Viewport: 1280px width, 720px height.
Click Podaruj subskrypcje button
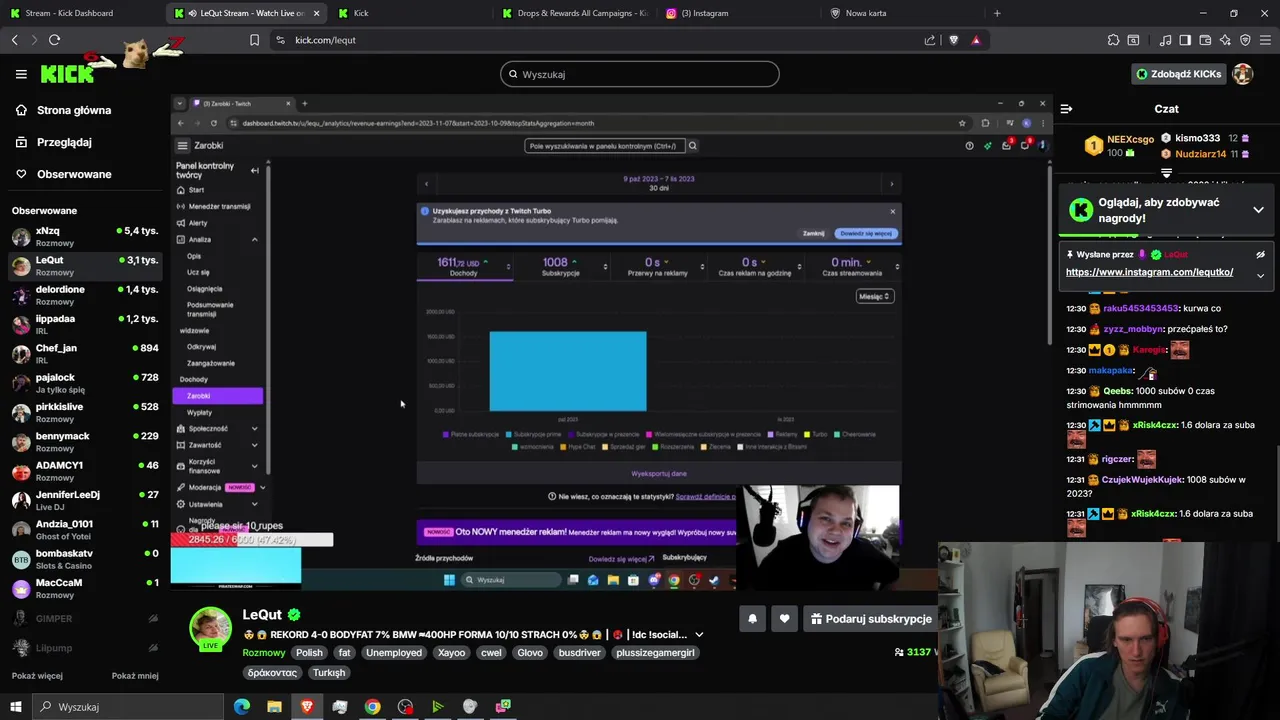[x=870, y=619]
